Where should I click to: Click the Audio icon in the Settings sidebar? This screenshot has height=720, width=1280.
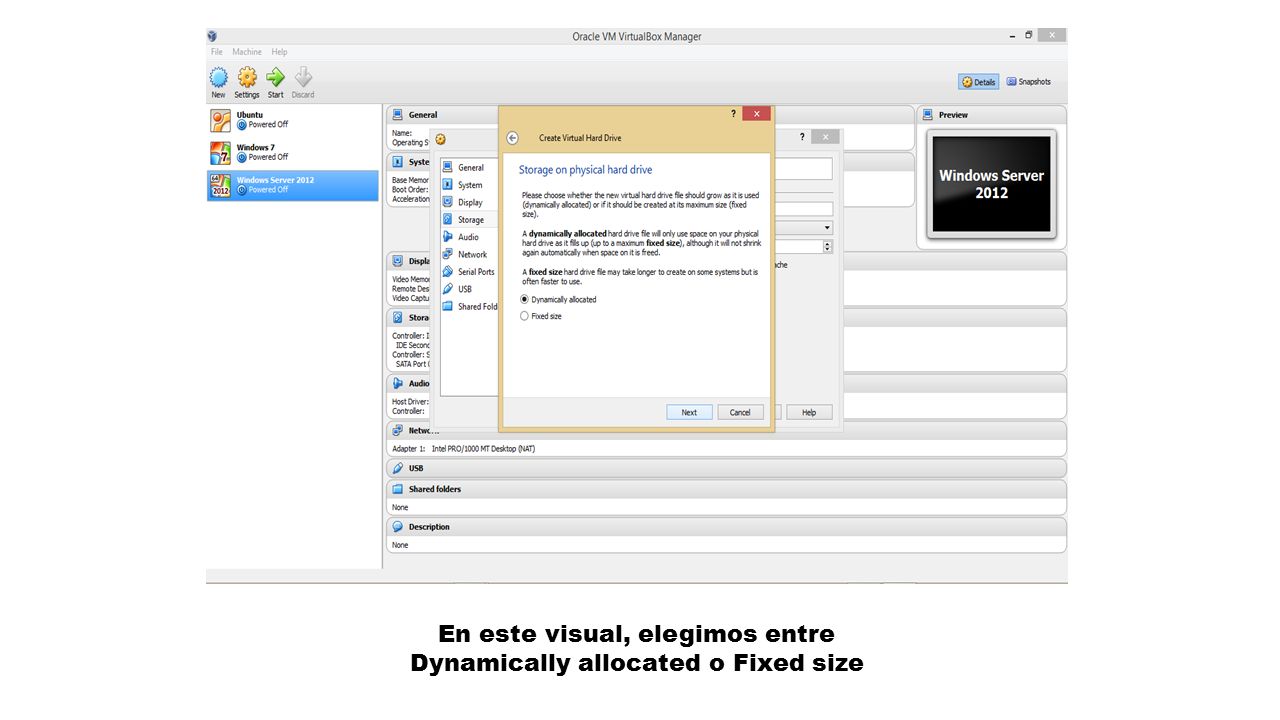tap(448, 237)
